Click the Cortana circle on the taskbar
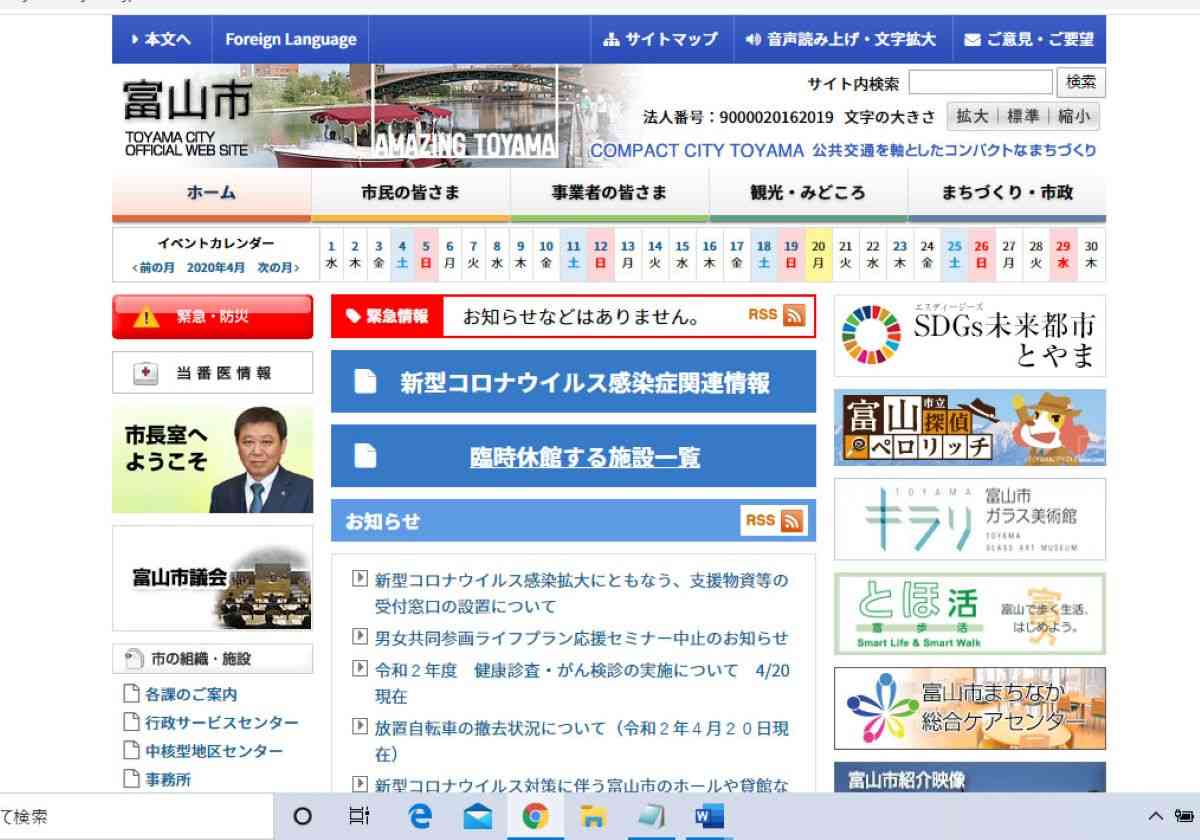Screen dimensions: 1200x840 [x=302, y=817]
